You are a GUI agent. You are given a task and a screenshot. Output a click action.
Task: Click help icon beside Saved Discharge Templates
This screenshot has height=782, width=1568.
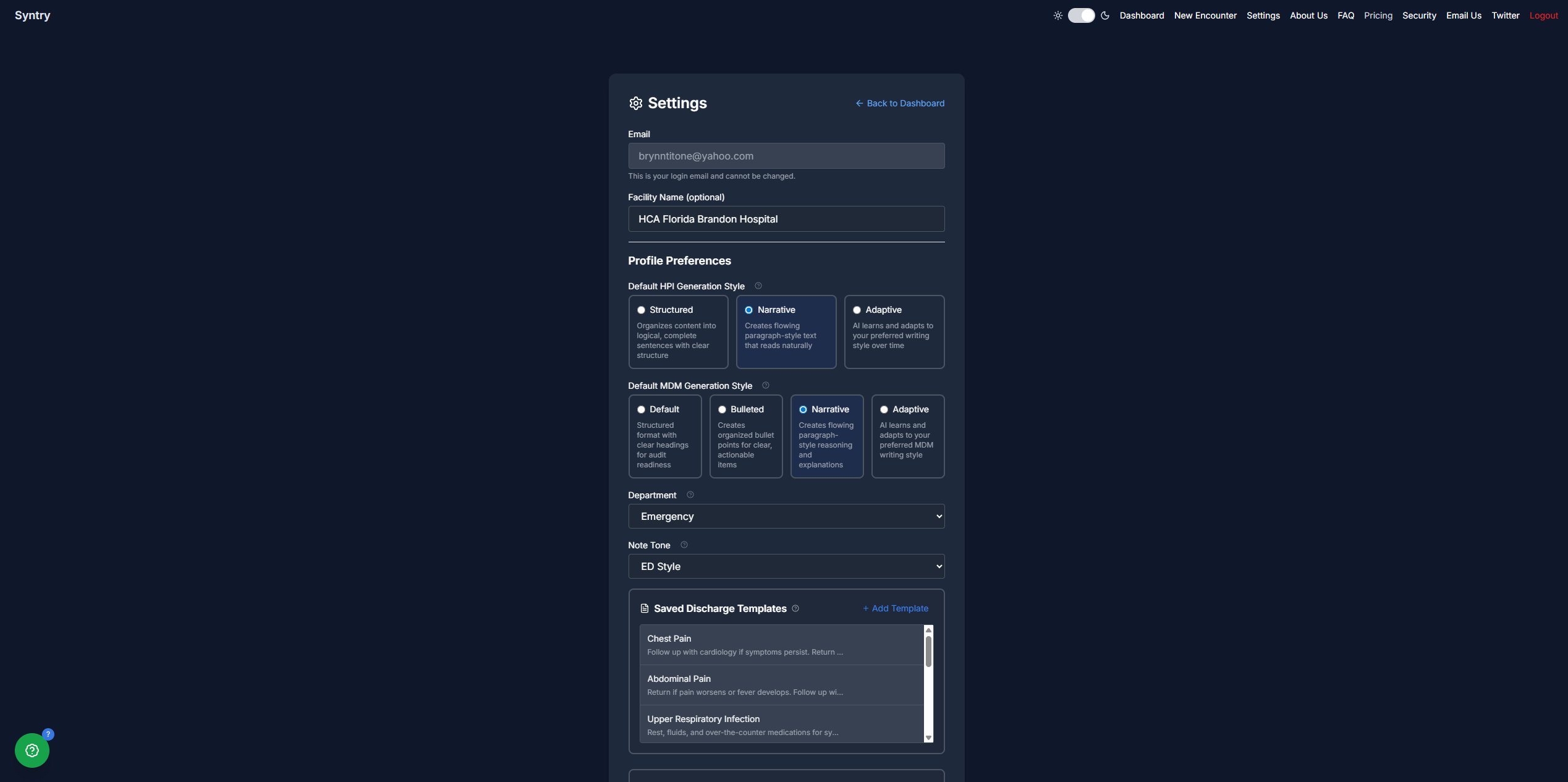click(795, 608)
